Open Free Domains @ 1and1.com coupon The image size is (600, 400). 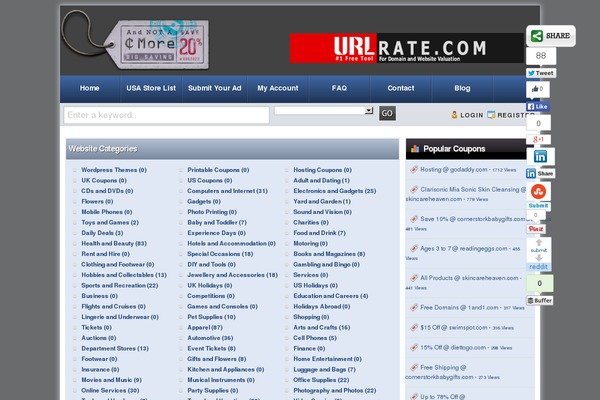(x=459, y=307)
